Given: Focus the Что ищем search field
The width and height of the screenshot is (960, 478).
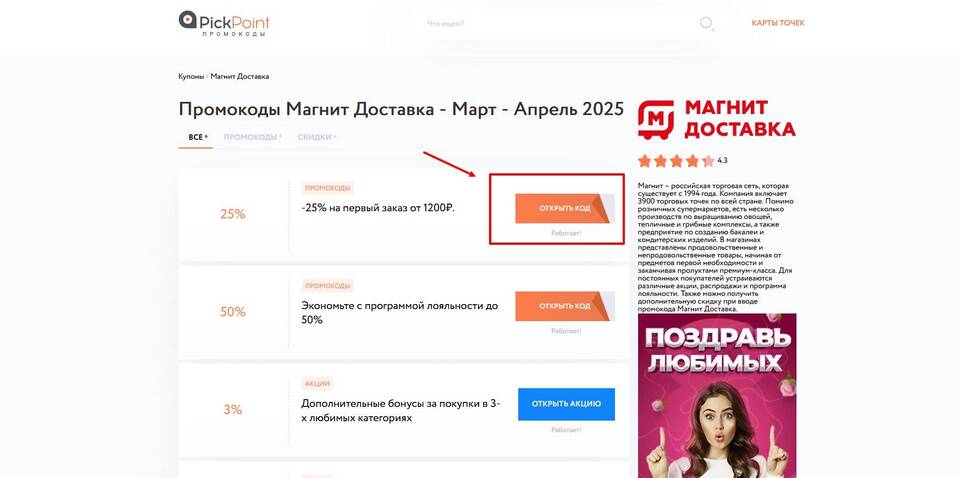Looking at the screenshot, I should [x=560, y=23].
